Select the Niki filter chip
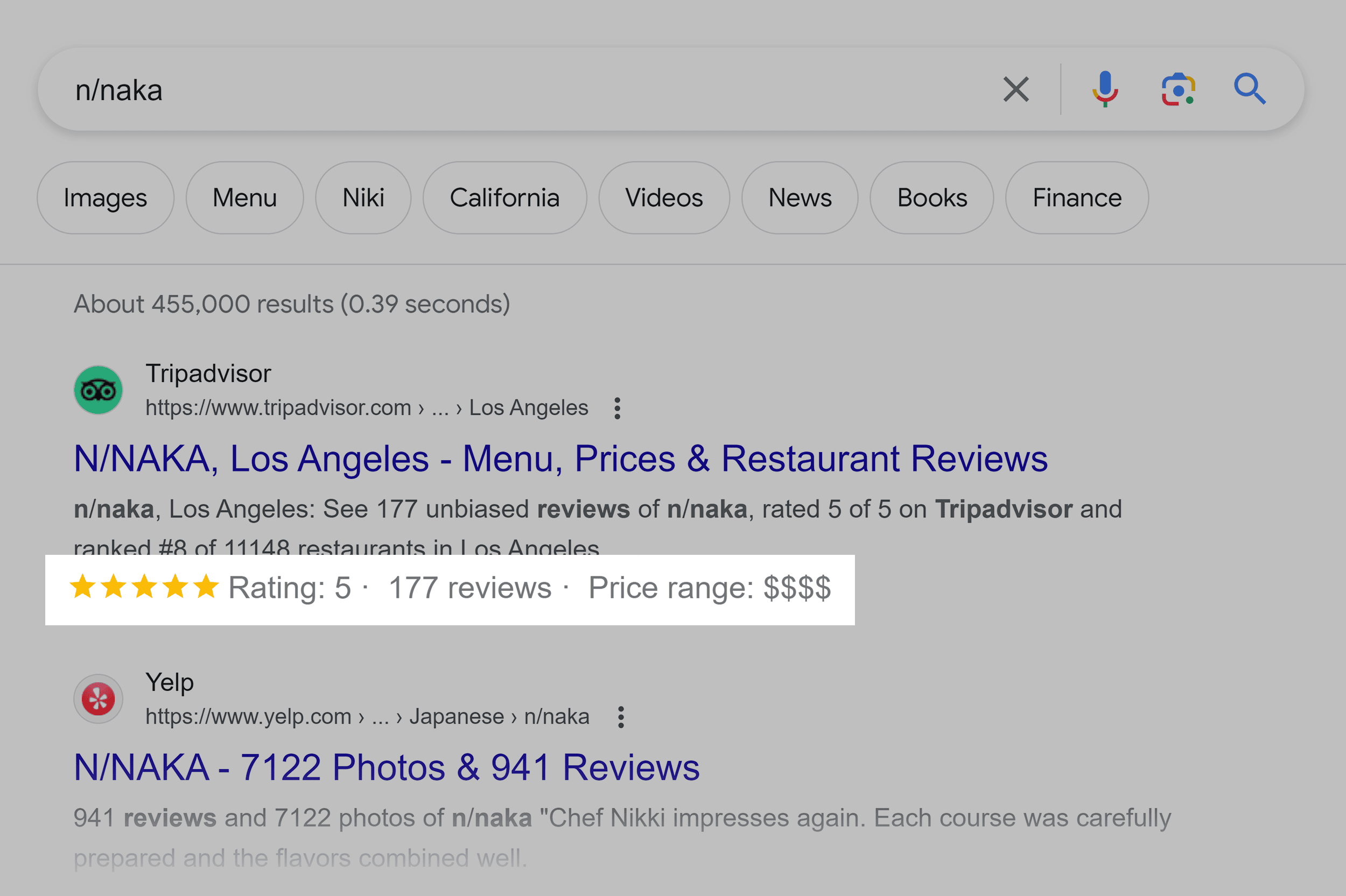1346x896 pixels. (363, 197)
